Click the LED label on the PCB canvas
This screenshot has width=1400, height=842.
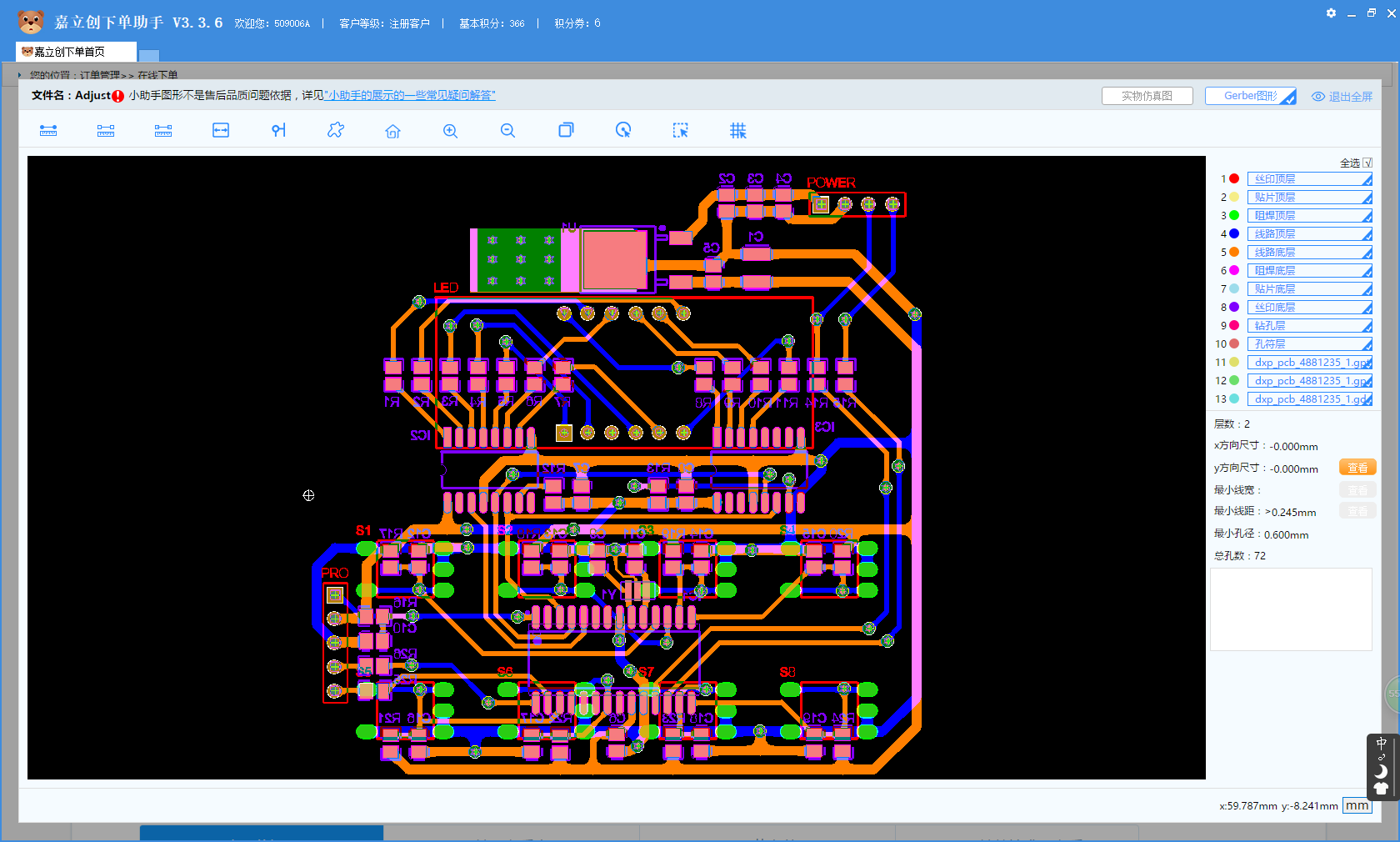446,288
